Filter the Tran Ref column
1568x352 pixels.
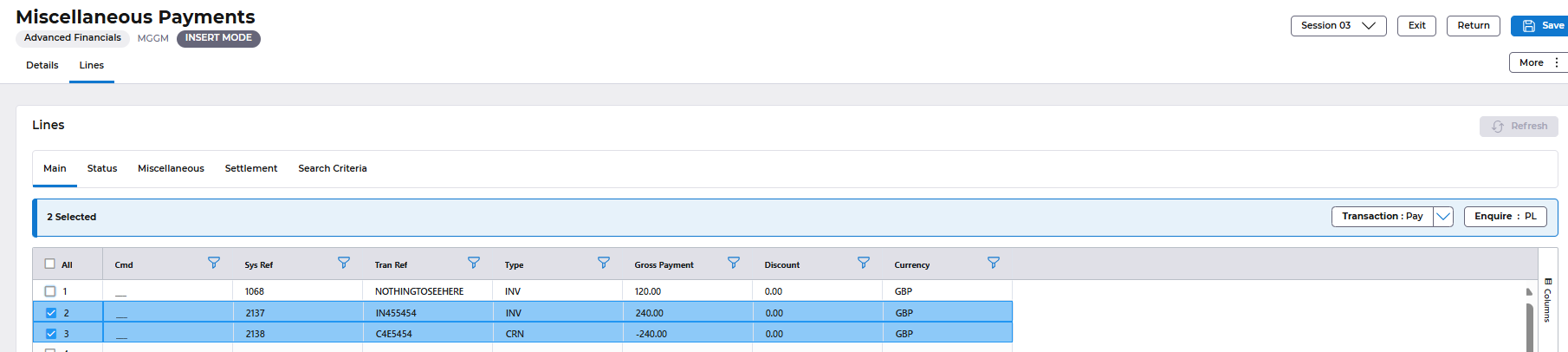[474, 263]
